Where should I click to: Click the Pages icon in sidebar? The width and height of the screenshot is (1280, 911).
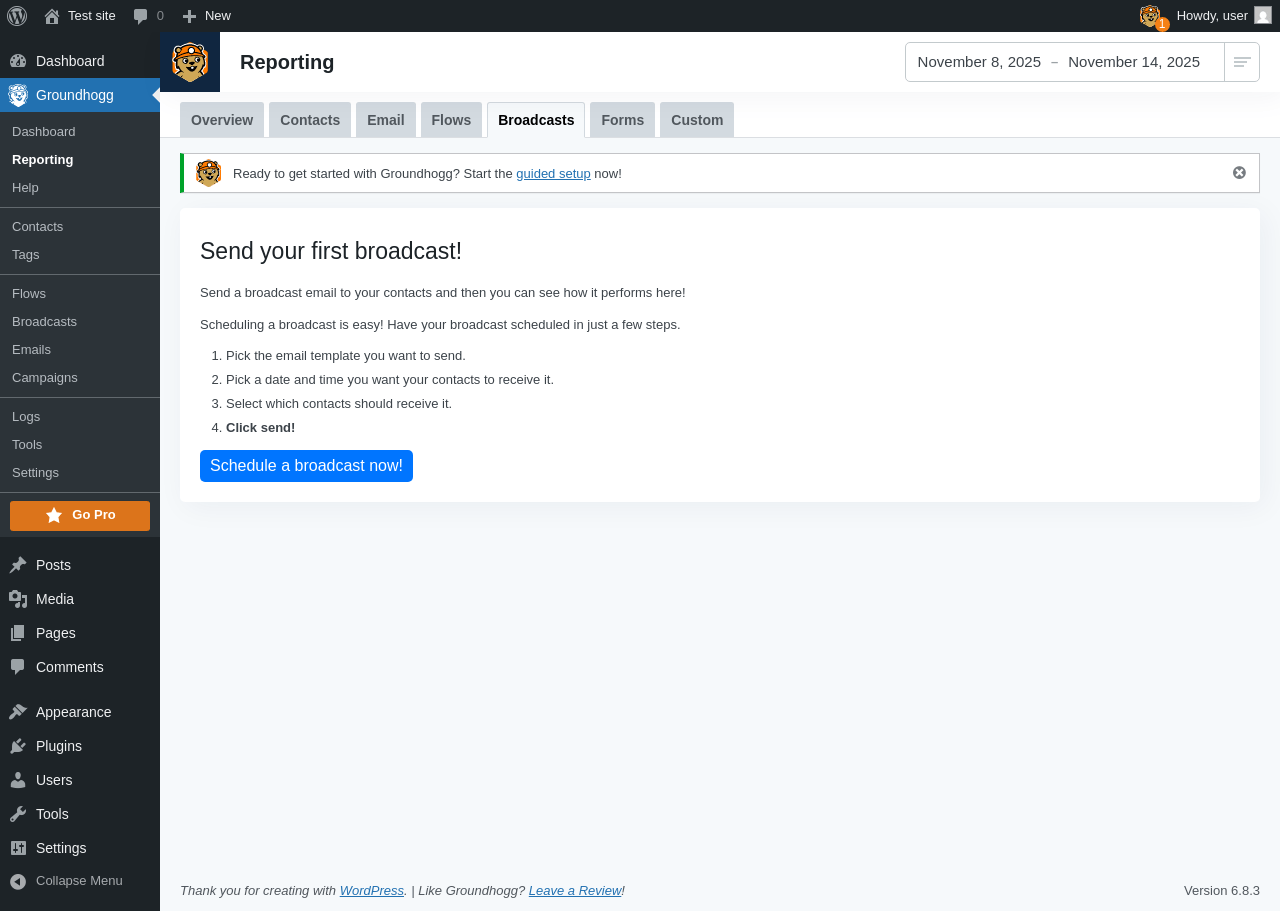coord(18,633)
